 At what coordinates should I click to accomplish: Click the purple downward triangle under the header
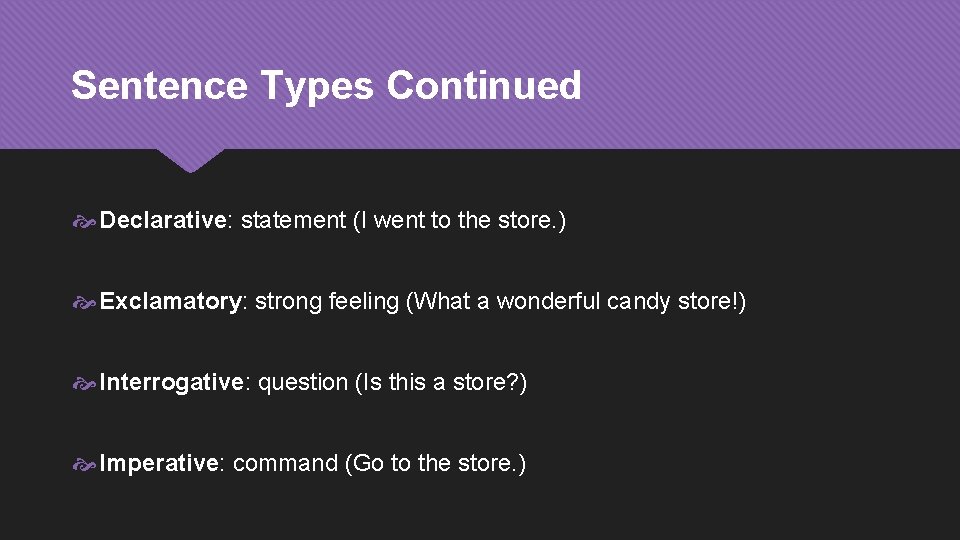[190, 159]
